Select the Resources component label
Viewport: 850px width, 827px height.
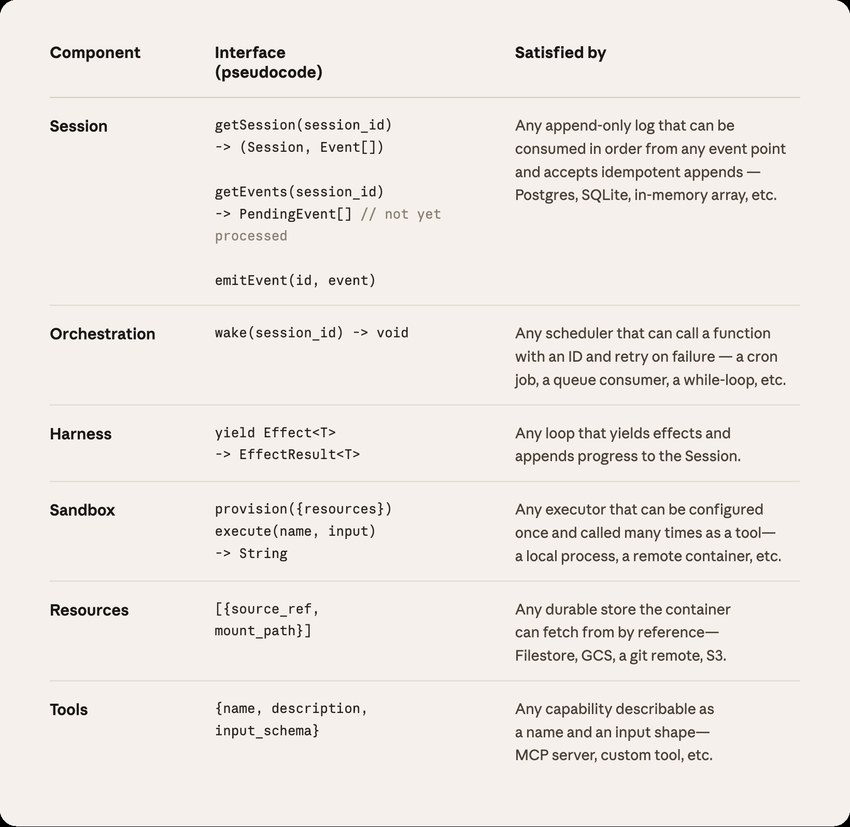[89, 610]
